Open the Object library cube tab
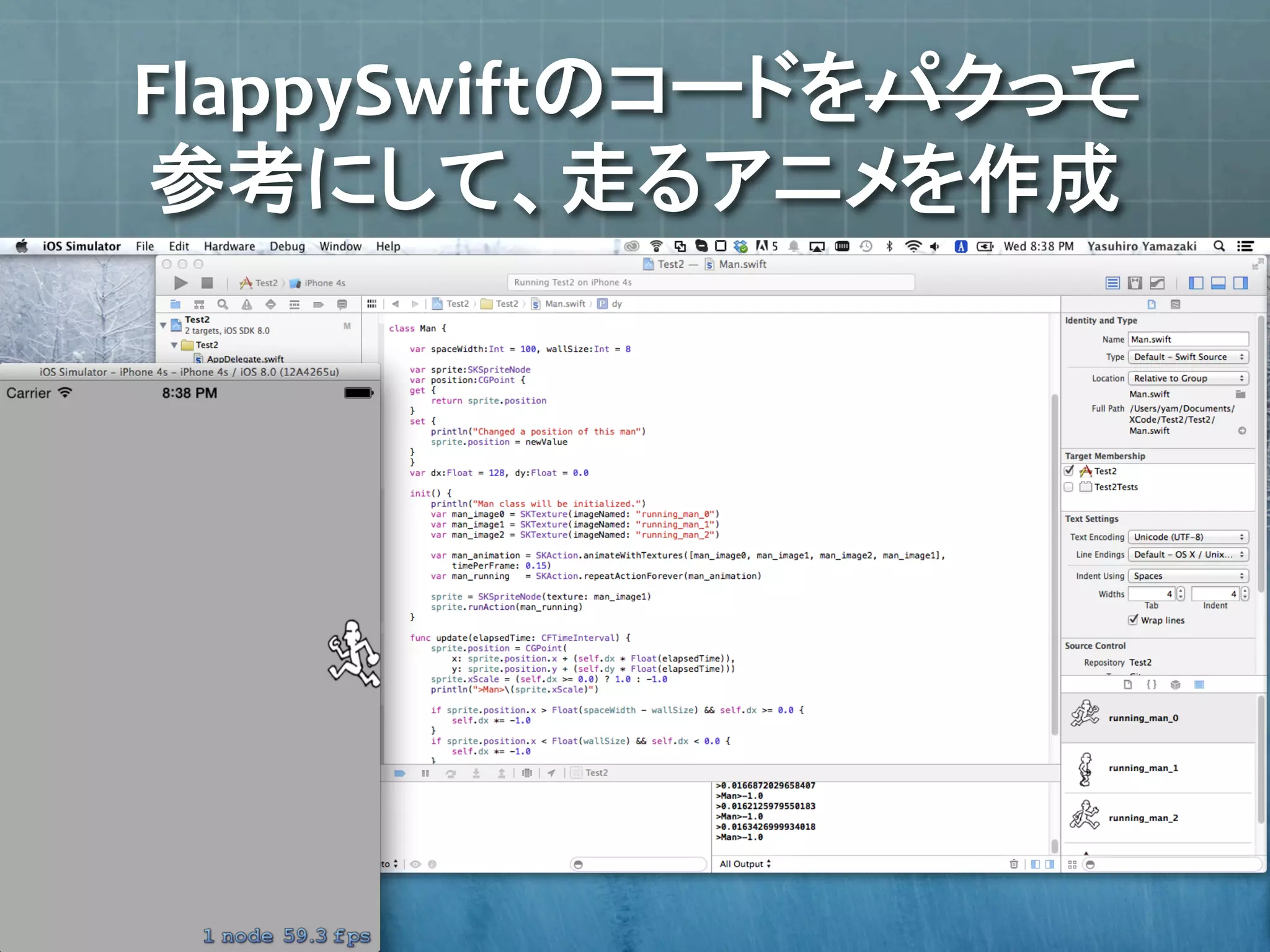The image size is (1270, 952). (x=1175, y=684)
